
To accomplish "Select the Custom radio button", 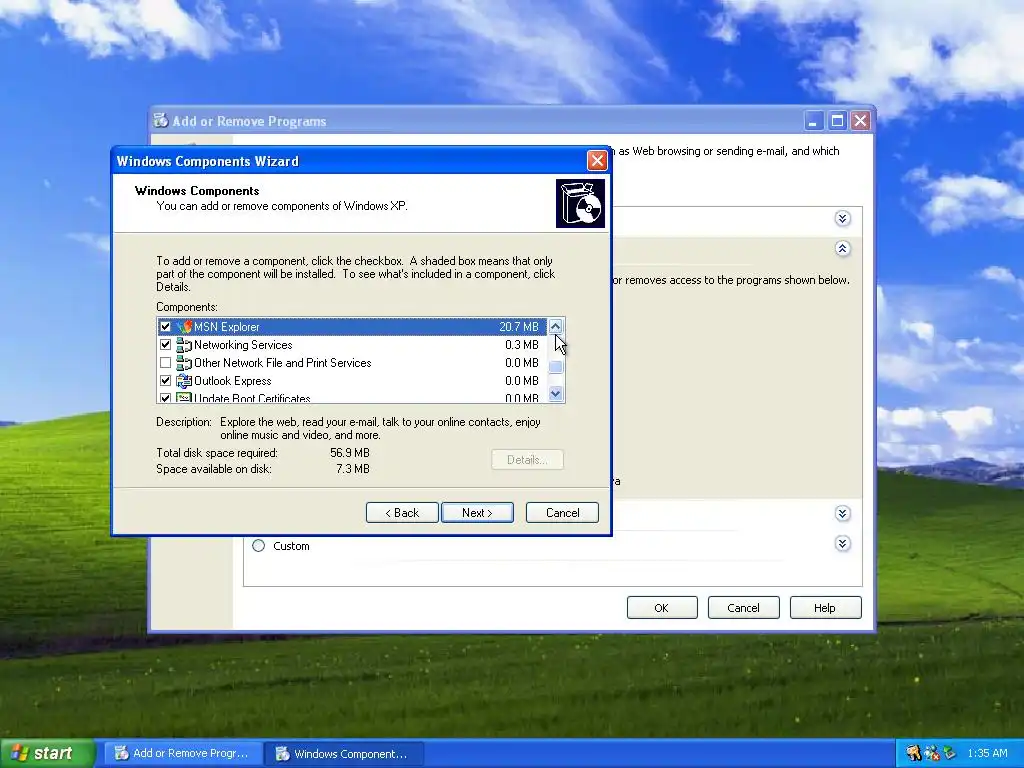I will 259,546.
